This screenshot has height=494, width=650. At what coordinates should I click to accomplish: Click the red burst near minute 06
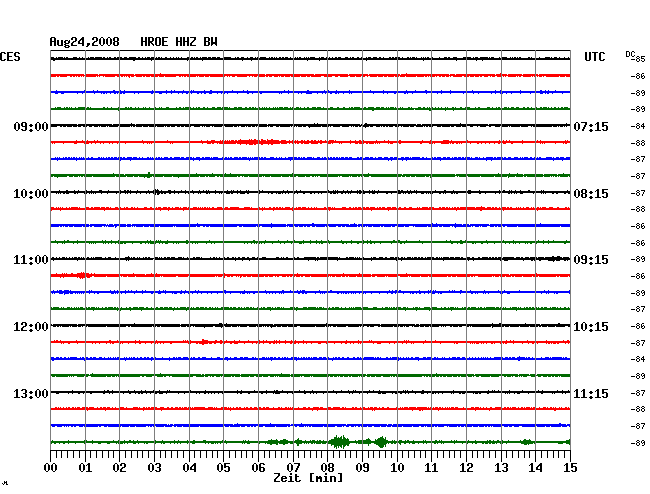point(253,142)
